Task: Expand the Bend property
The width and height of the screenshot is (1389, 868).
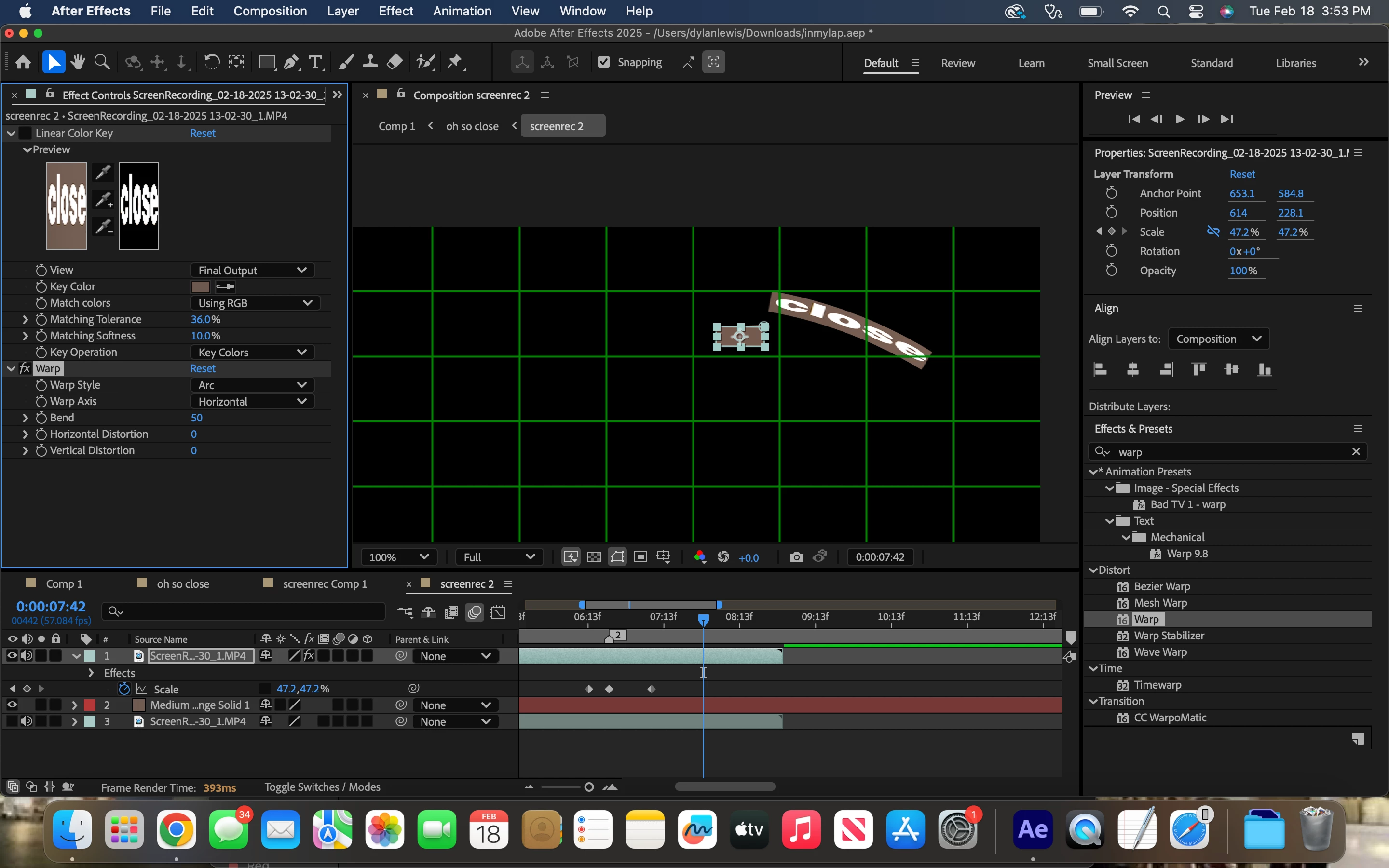Action: pos(25,417)
